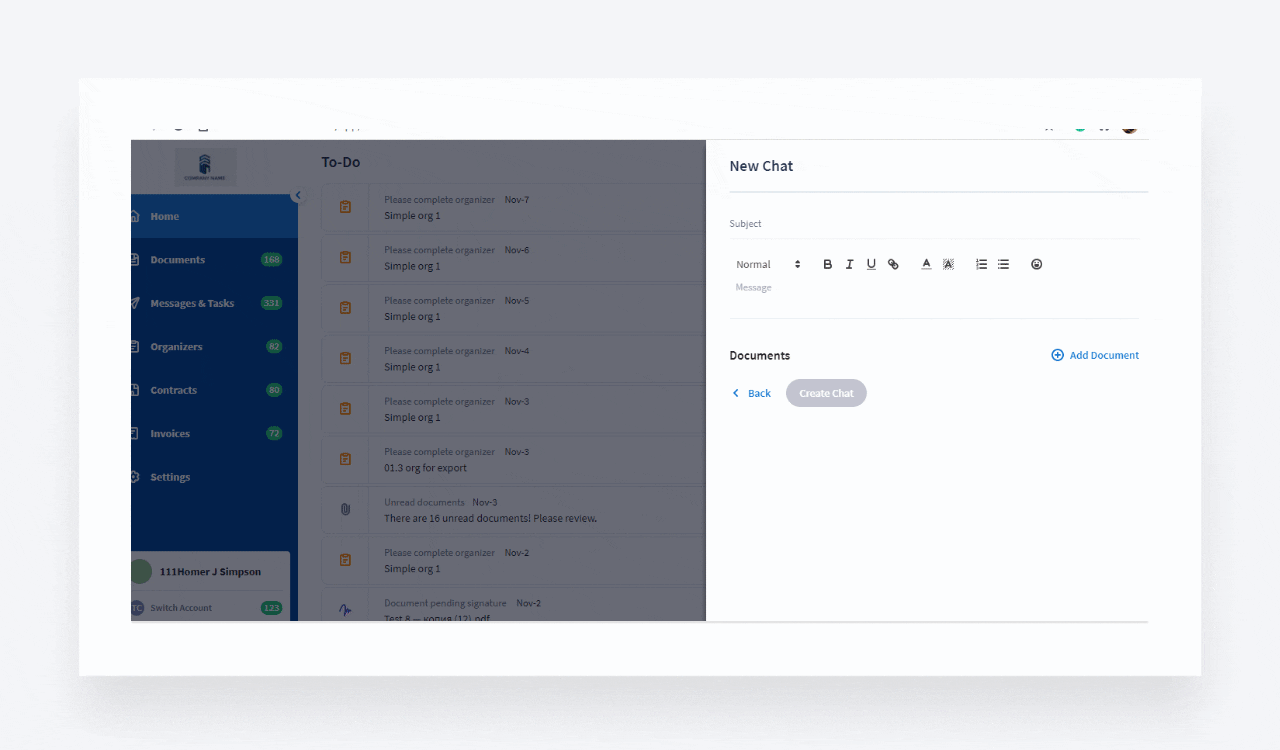
Task: Toggle italic formatting in message editor
Action: coord(849,264)
